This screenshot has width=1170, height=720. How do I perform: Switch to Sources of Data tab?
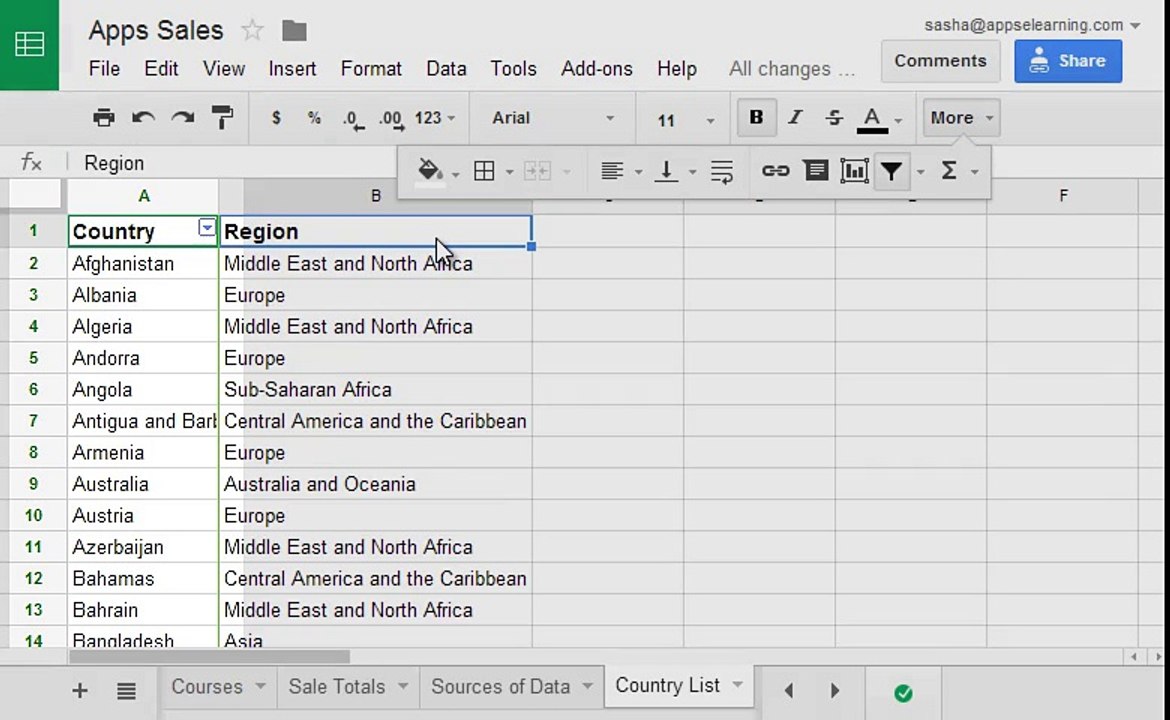(x=501, y=686)
